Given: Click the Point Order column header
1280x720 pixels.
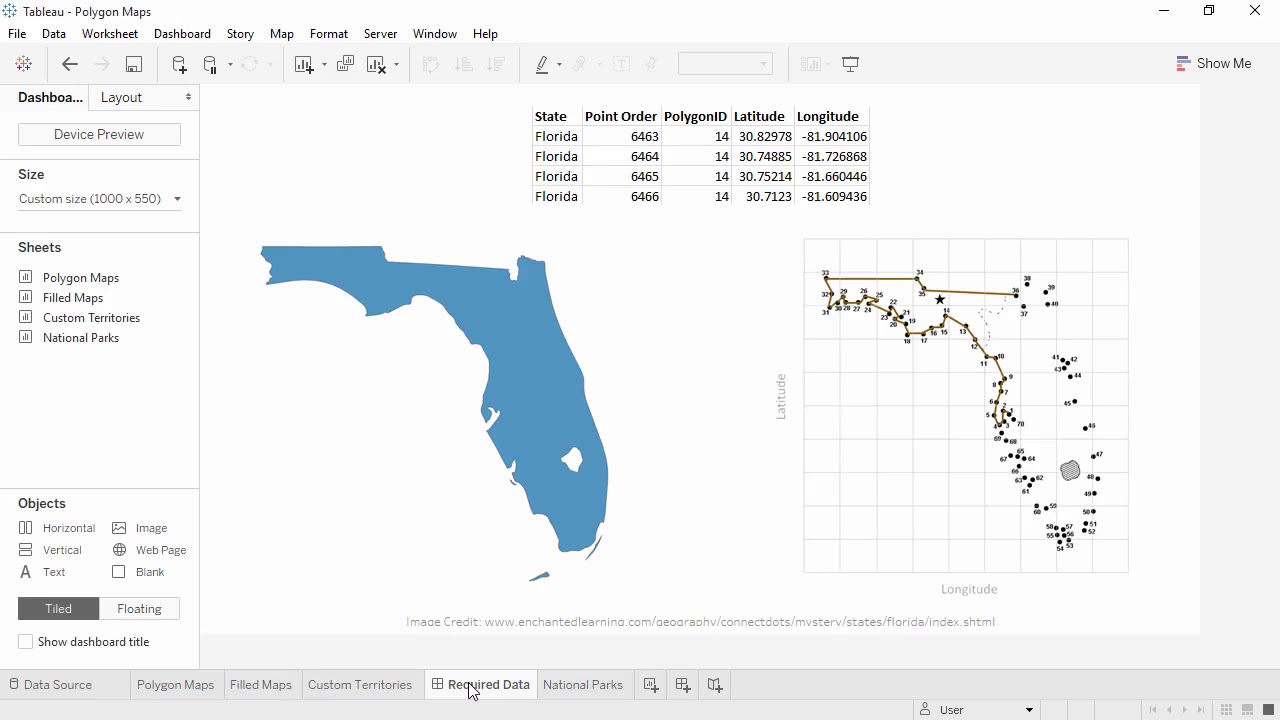Looking at the screenshot, I should click(621, 117).
